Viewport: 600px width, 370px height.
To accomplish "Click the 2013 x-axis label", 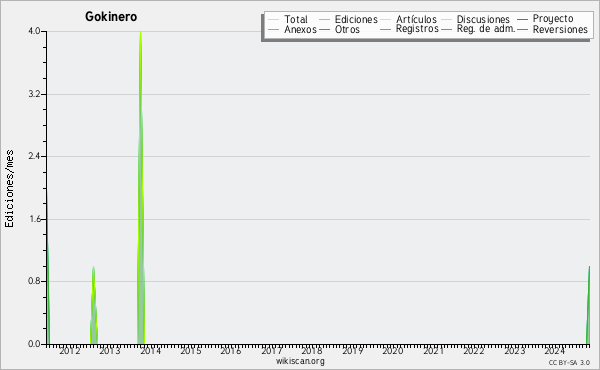I will (110, 351).
